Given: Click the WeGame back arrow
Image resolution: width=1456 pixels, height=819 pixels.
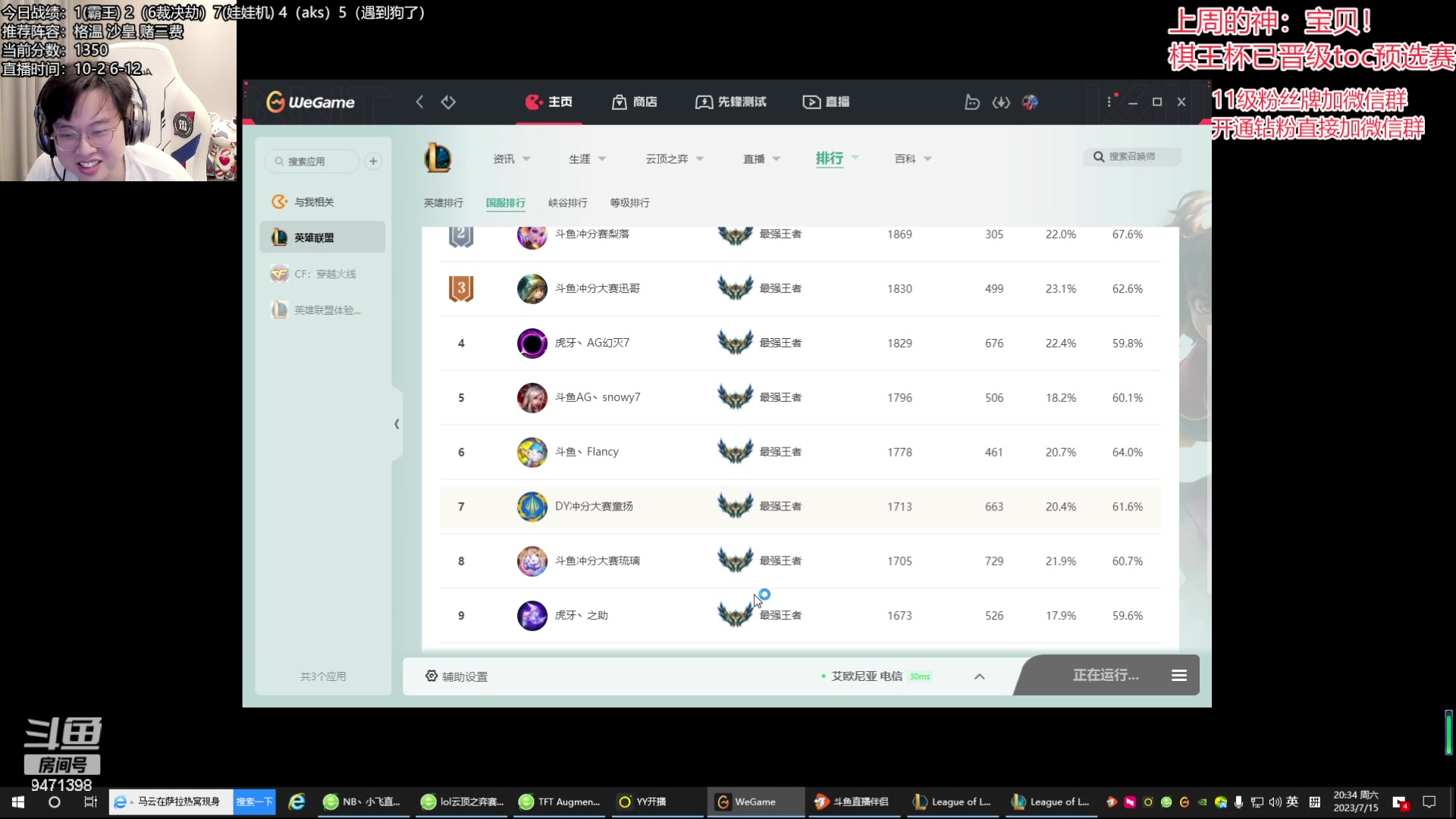Looking at the screenshot, I should coord(419,102).
